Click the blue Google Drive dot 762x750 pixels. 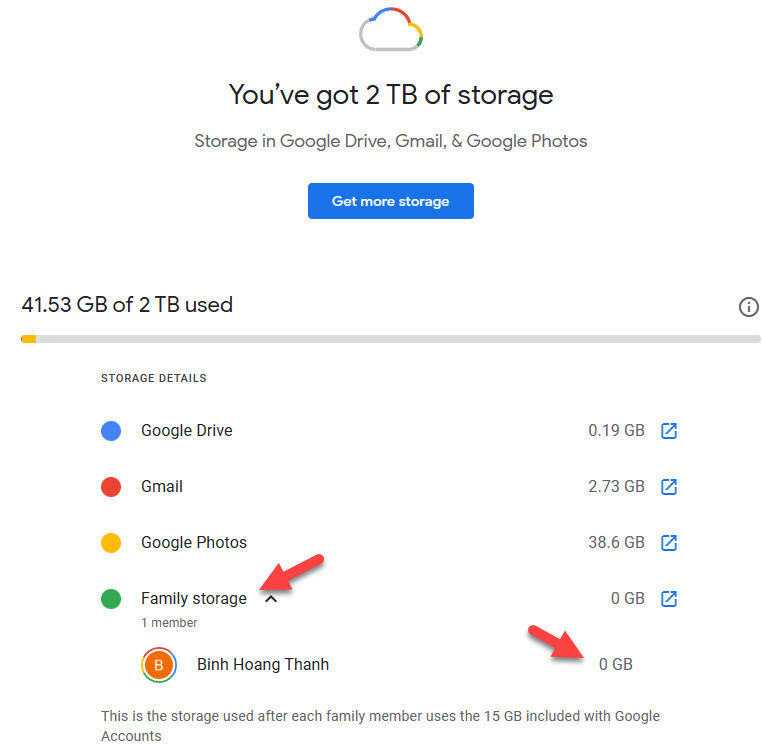(111, 431)
